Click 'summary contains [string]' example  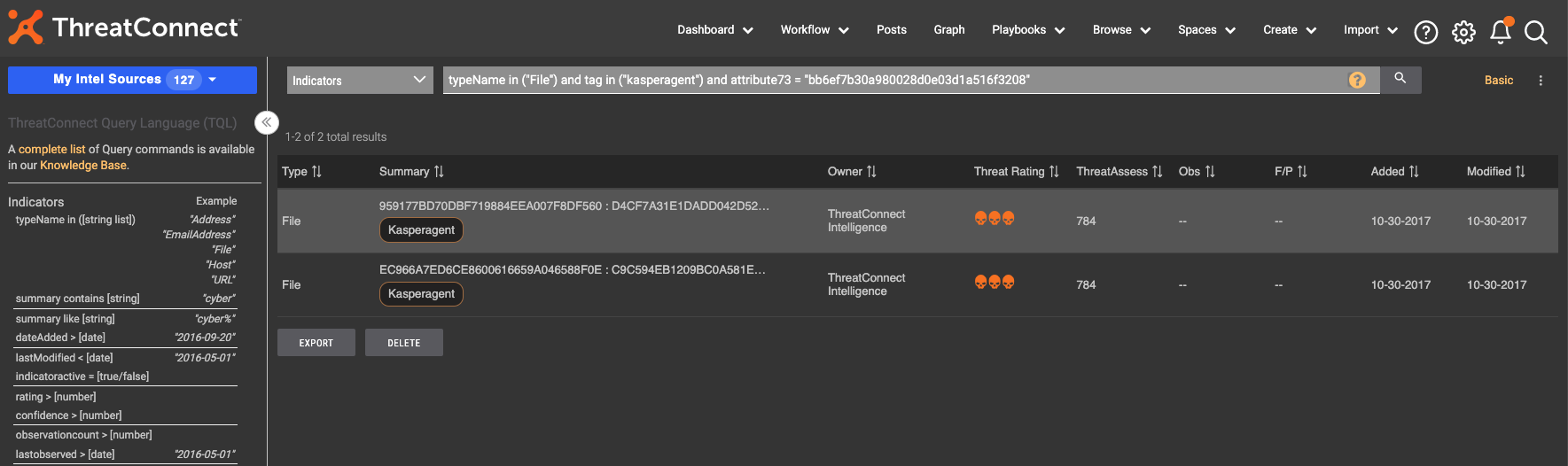pyautogui.click(x=77, y=299)
